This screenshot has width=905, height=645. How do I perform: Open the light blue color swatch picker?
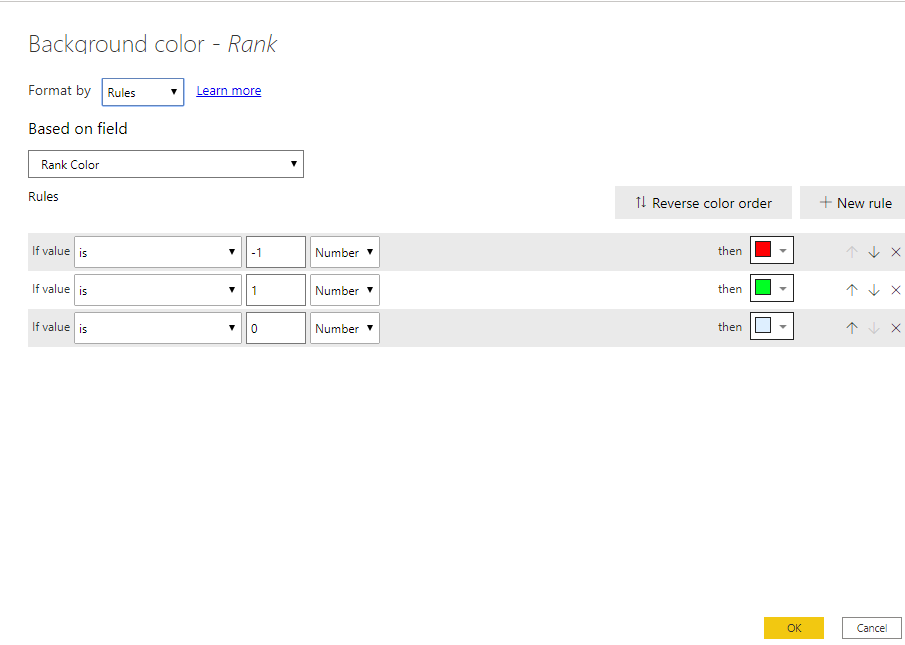tap(772, 326)
